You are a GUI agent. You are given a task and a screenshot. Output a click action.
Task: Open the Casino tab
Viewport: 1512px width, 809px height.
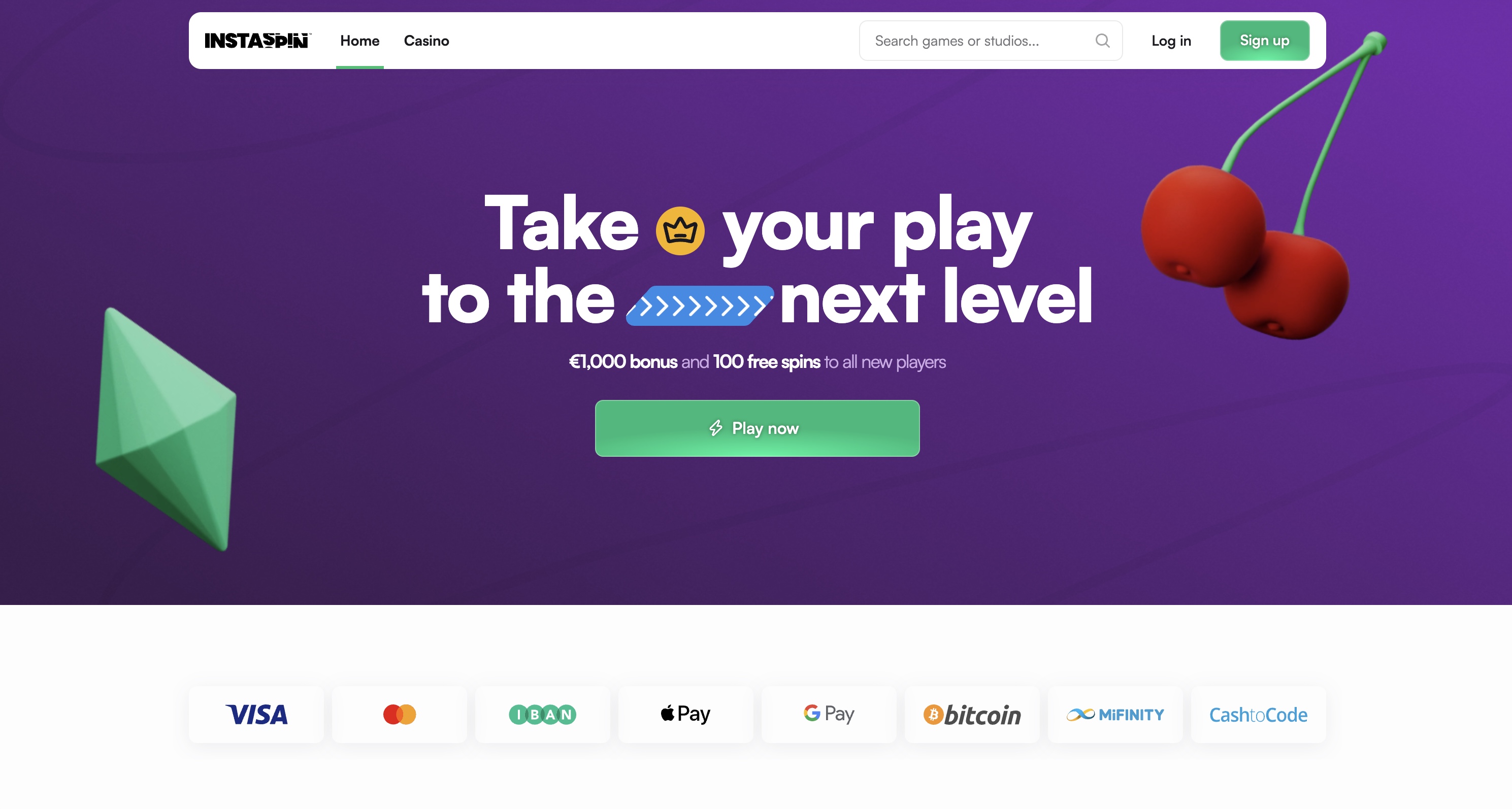(426, 41)
